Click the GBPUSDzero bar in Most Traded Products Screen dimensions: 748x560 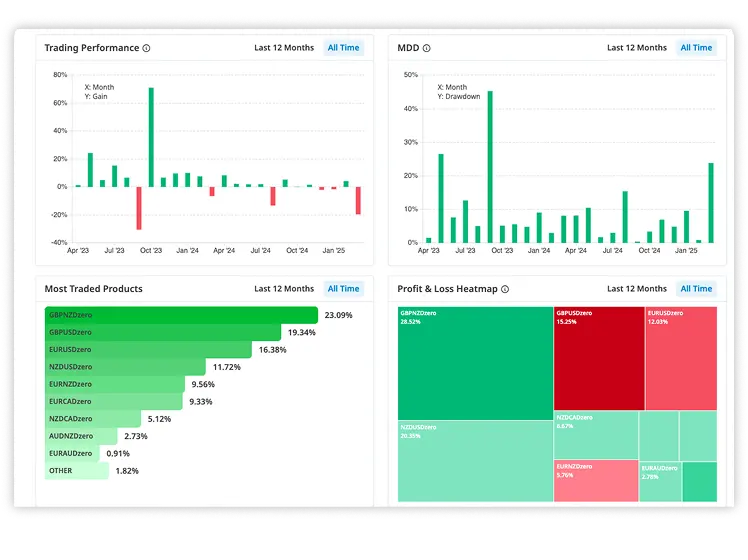pyautogui.click(x=162, y=332)
